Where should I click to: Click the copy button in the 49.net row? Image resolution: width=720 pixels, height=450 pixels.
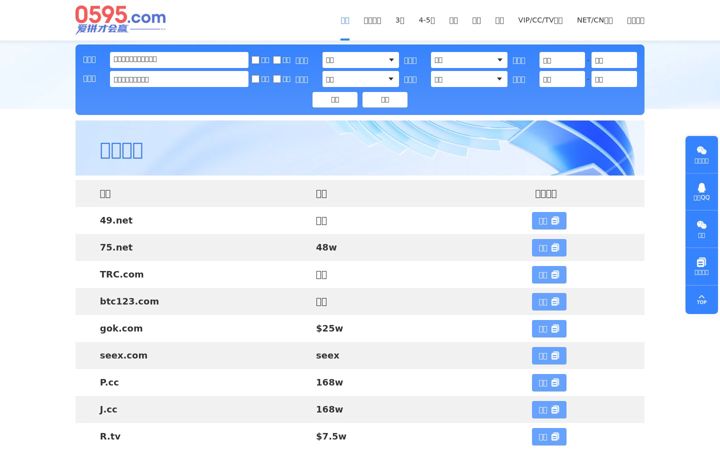(549, 221)
